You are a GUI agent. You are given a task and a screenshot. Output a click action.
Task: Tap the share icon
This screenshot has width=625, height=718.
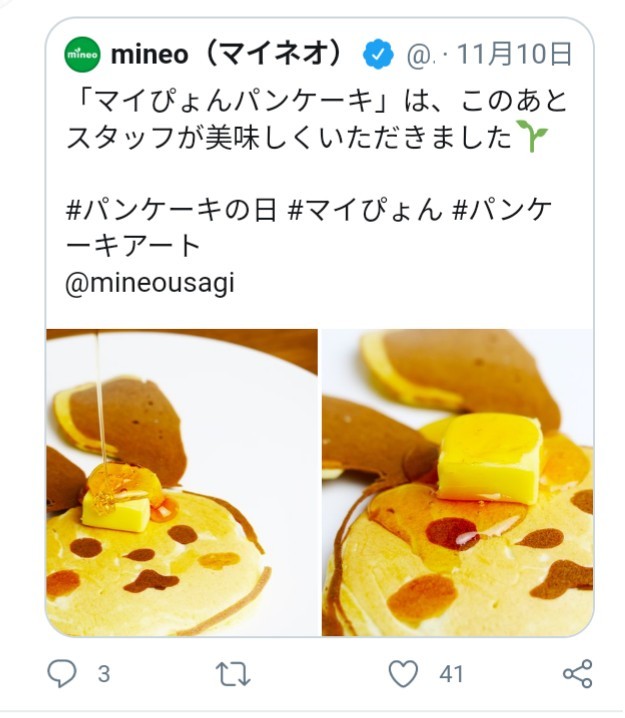tap(577, 674)
